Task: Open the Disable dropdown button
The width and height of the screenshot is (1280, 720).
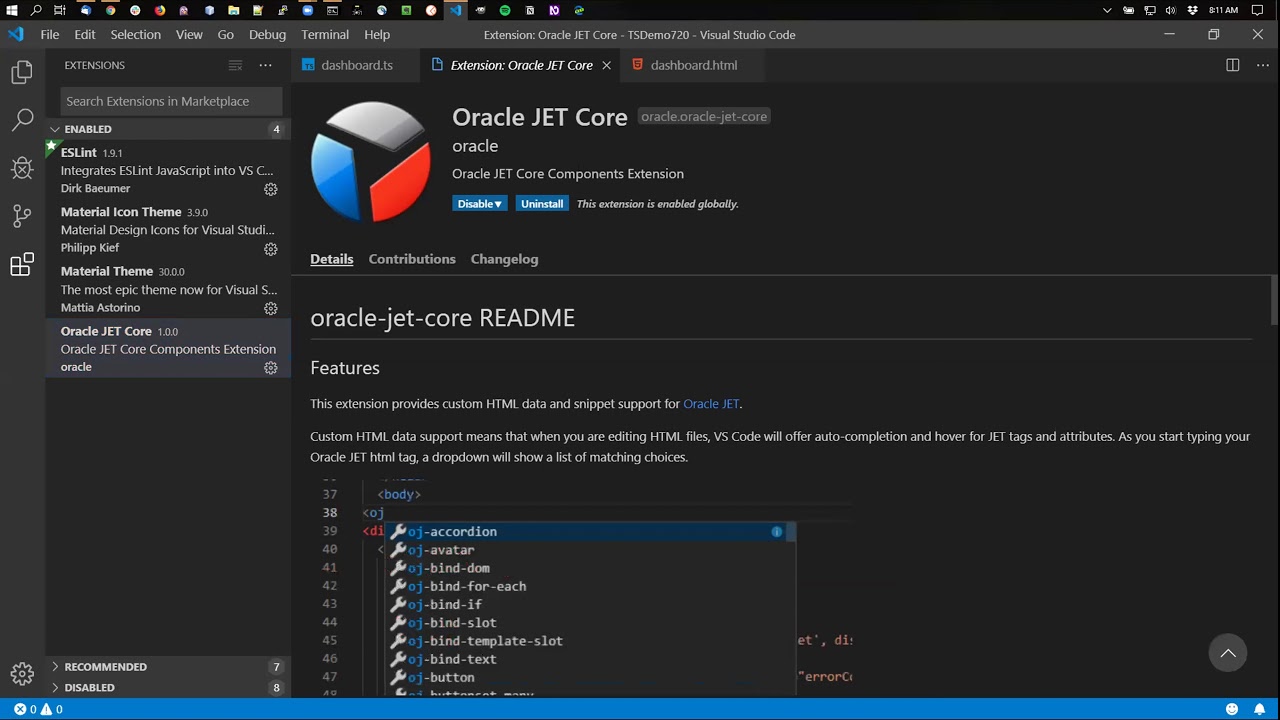Action: 480,204
